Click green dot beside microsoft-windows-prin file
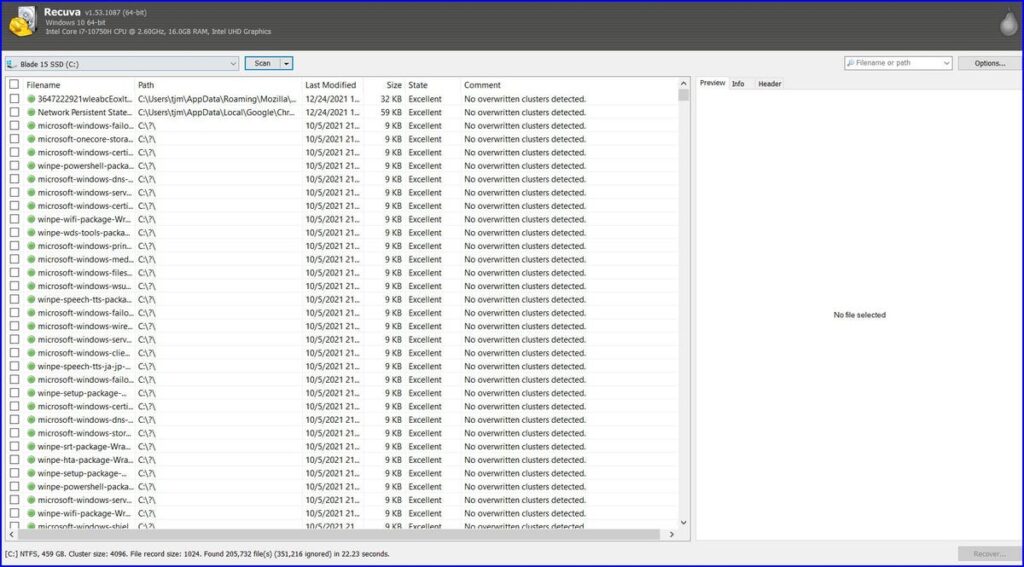Viewport: 1024px width, 567px height. [x=31, y=246]
